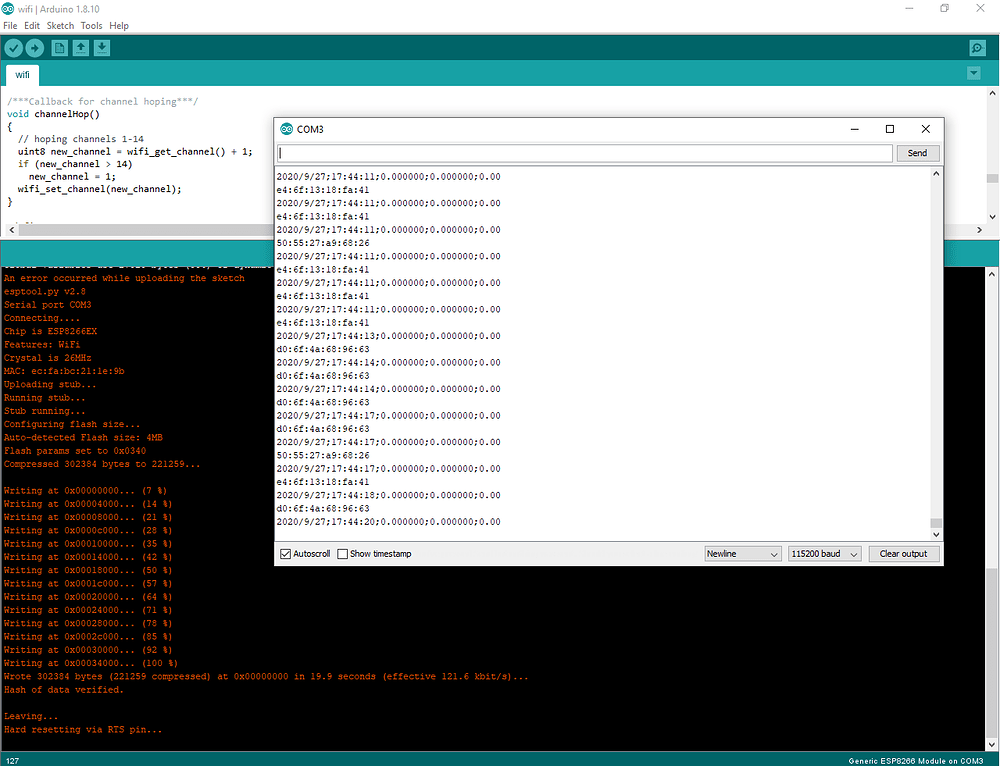Open Serial Monitor magnifier icon
This screenshot has height=766, width=1000.
point(977,48)
